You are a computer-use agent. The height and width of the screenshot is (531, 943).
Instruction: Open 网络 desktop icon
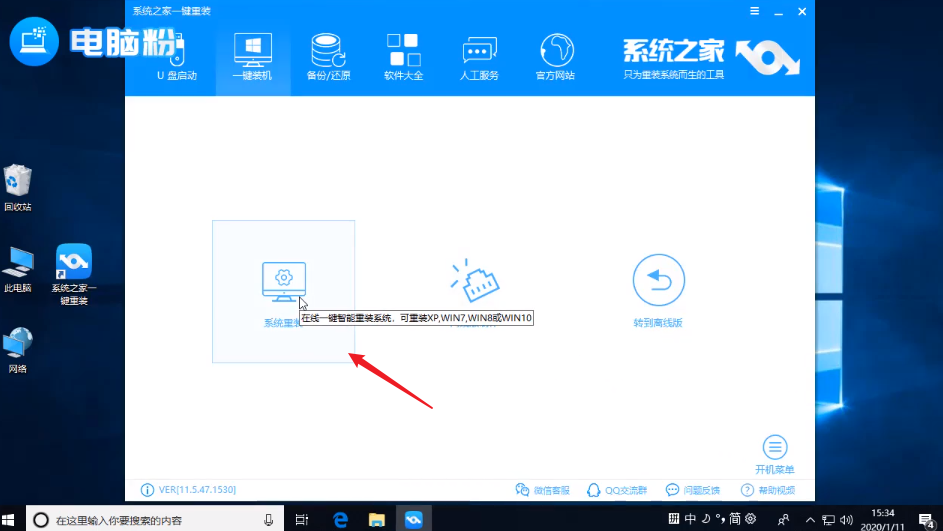[x=17, y=351]
